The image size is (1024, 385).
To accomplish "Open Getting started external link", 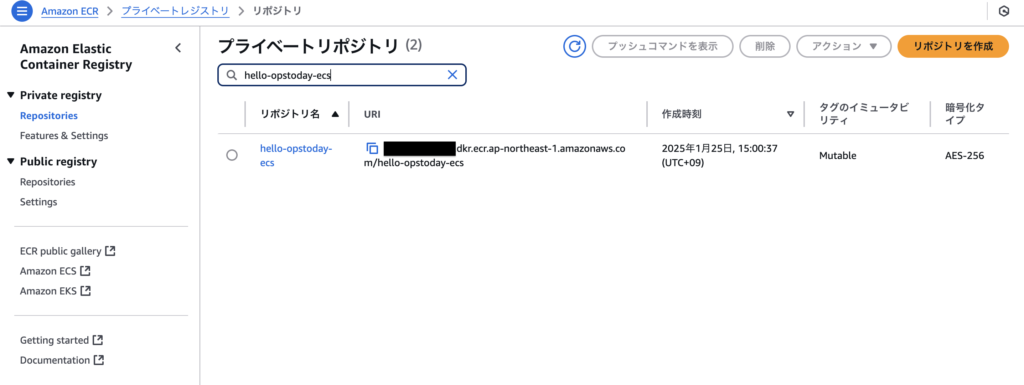I will tap(61, 340).
